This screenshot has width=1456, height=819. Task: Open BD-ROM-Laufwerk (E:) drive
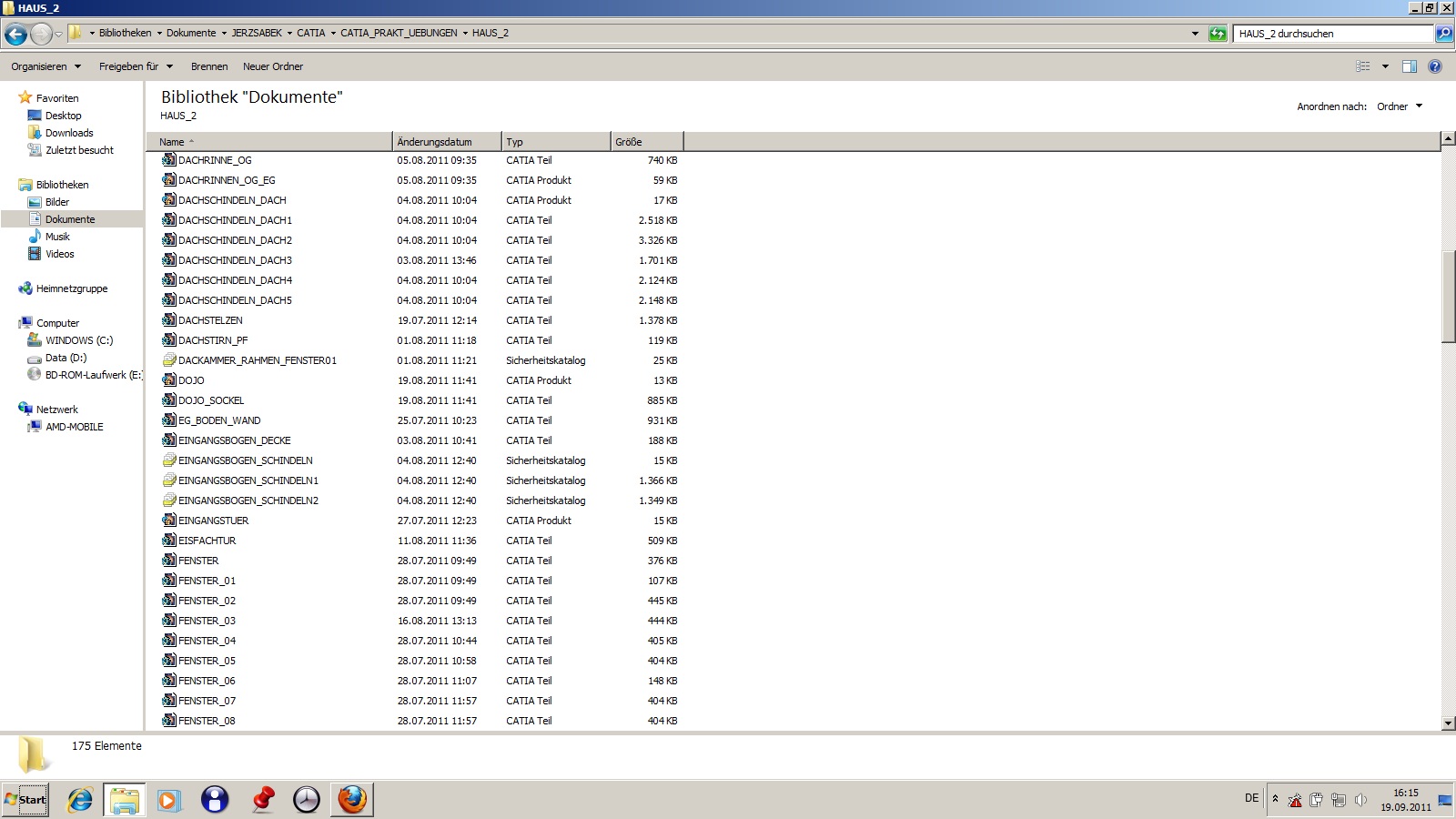pos(94,375)
